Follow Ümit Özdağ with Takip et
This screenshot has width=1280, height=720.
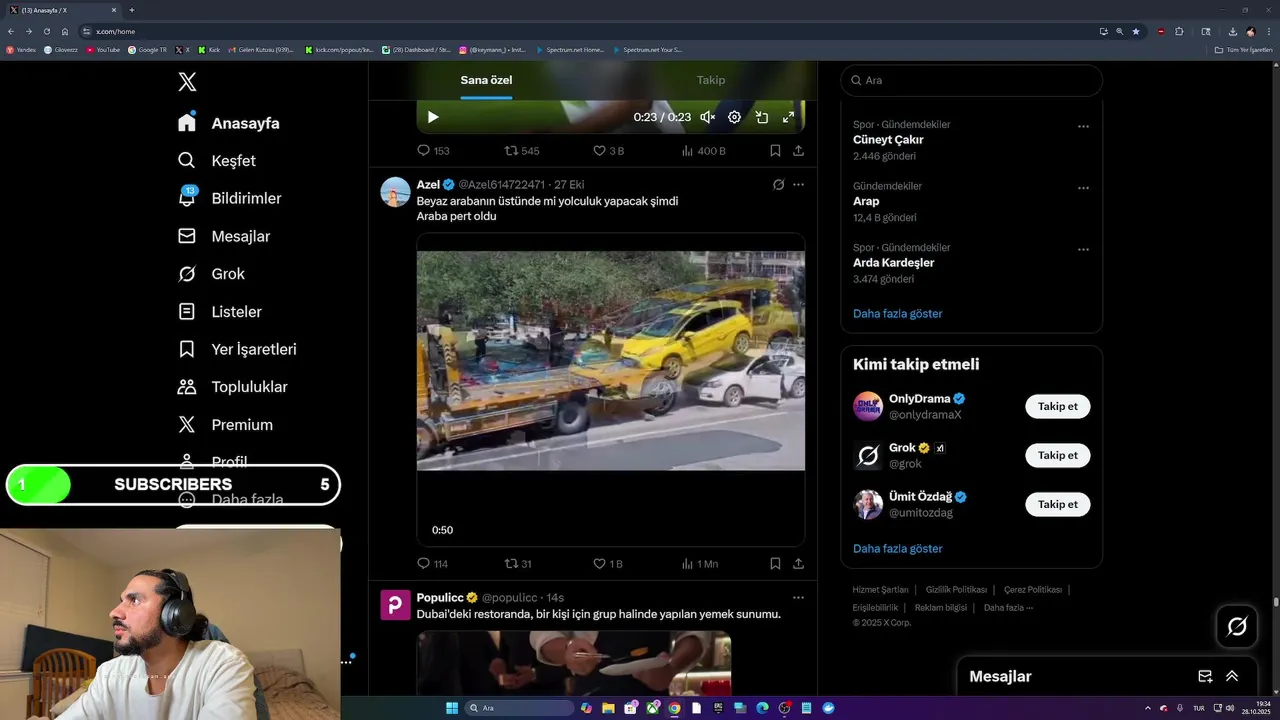coord(1057,504)
